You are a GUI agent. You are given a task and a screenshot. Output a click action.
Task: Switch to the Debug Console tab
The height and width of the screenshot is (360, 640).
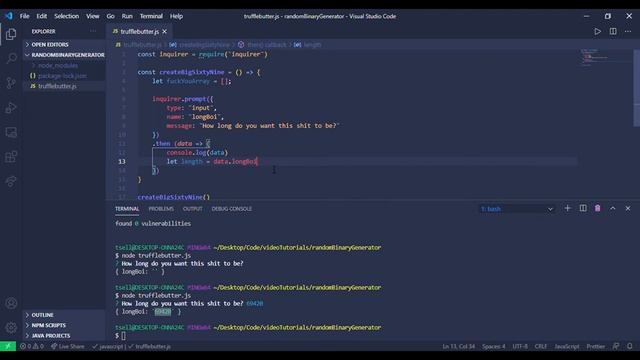coord(231,209)
